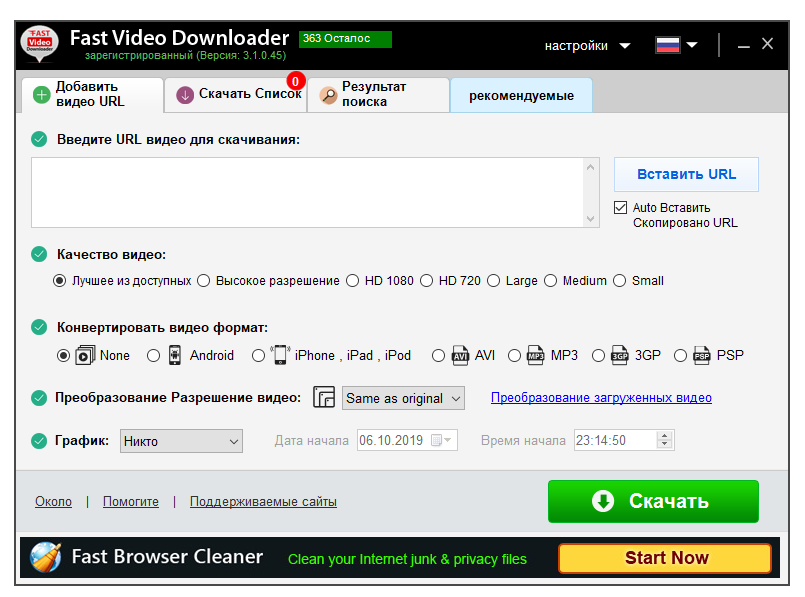The image size is (805, 597).
Task: Select the iPhone, iPad, iPod radio button
Action: tap(258, 355)
